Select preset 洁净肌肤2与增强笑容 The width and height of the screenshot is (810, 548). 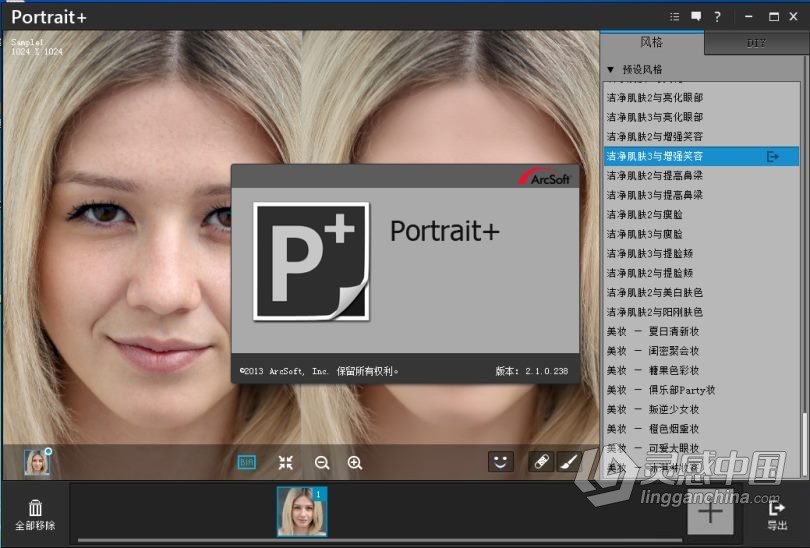click(701, 137)
